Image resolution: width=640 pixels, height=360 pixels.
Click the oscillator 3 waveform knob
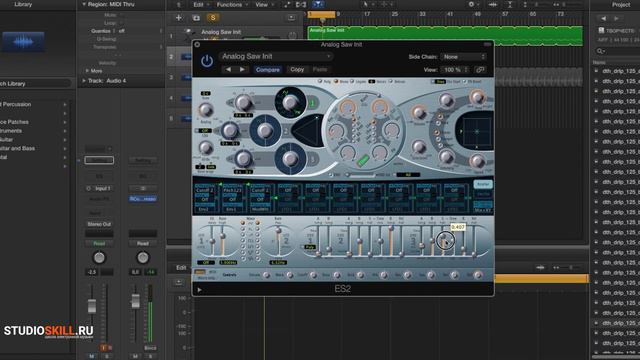click(x=290, y=159)
